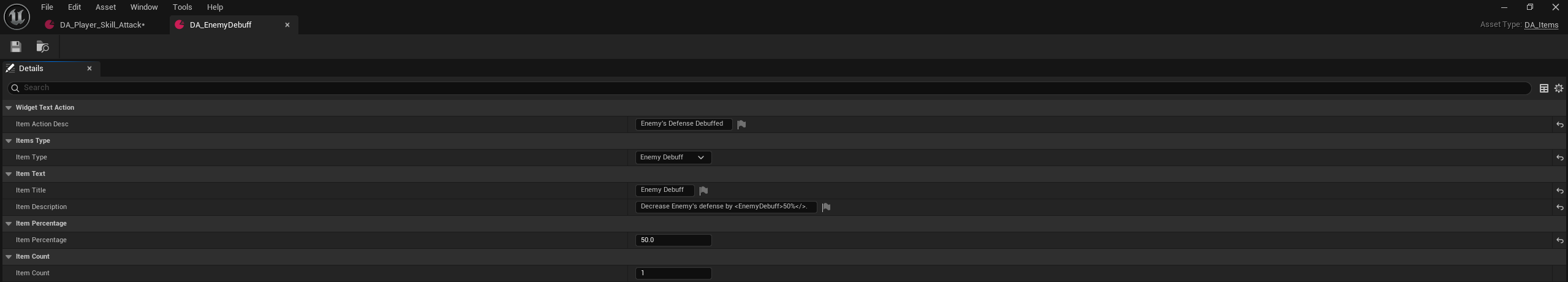Click localization flag beside Item Action Desc
Image resolution: width=1568 pixels, height=282 pixels.
[x=741, y=124]
